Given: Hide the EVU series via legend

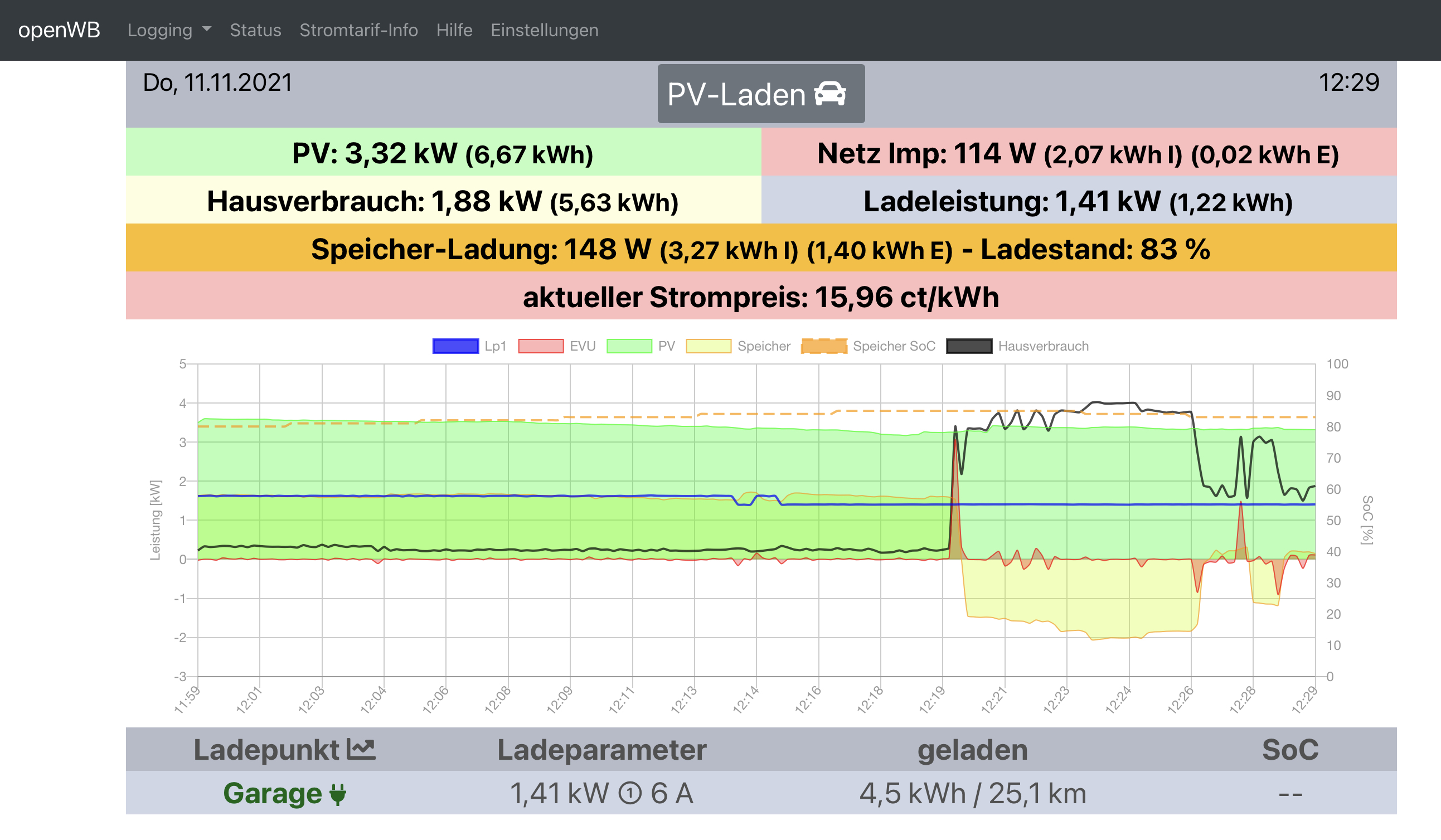Looking at the screenshot, I should click(556, 346).
